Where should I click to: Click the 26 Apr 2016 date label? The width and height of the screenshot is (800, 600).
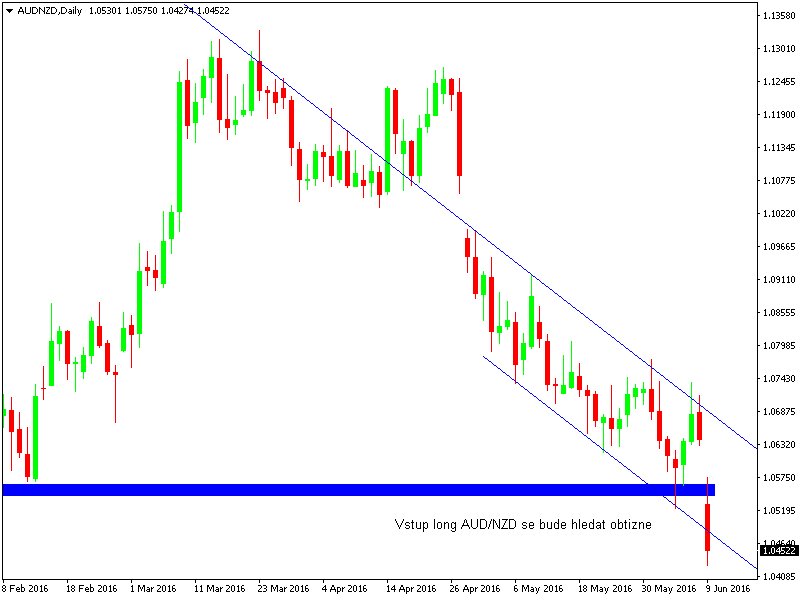pyautogui.click(x=474, y=589)
